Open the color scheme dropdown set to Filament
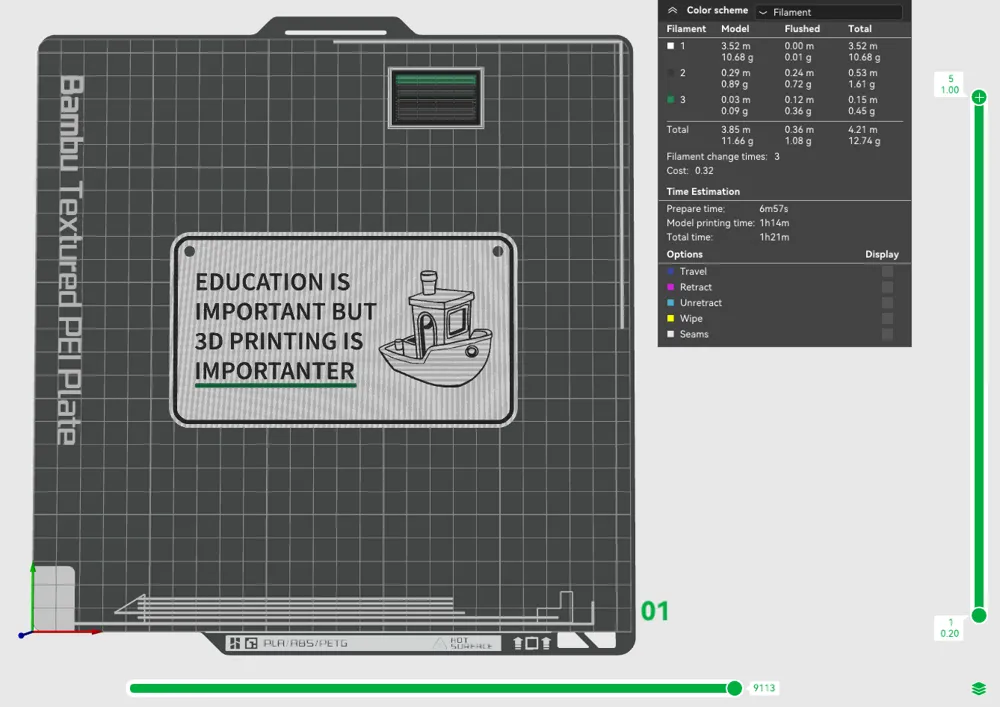Viewport: 1000px width, 707px height. 830,11
